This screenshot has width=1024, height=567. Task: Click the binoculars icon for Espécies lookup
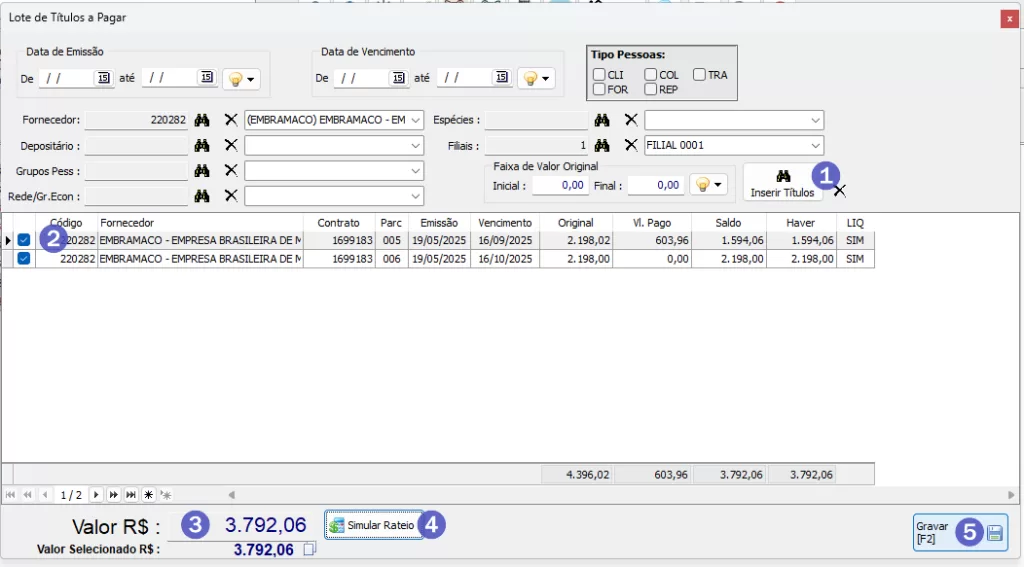tap(602, 120)
